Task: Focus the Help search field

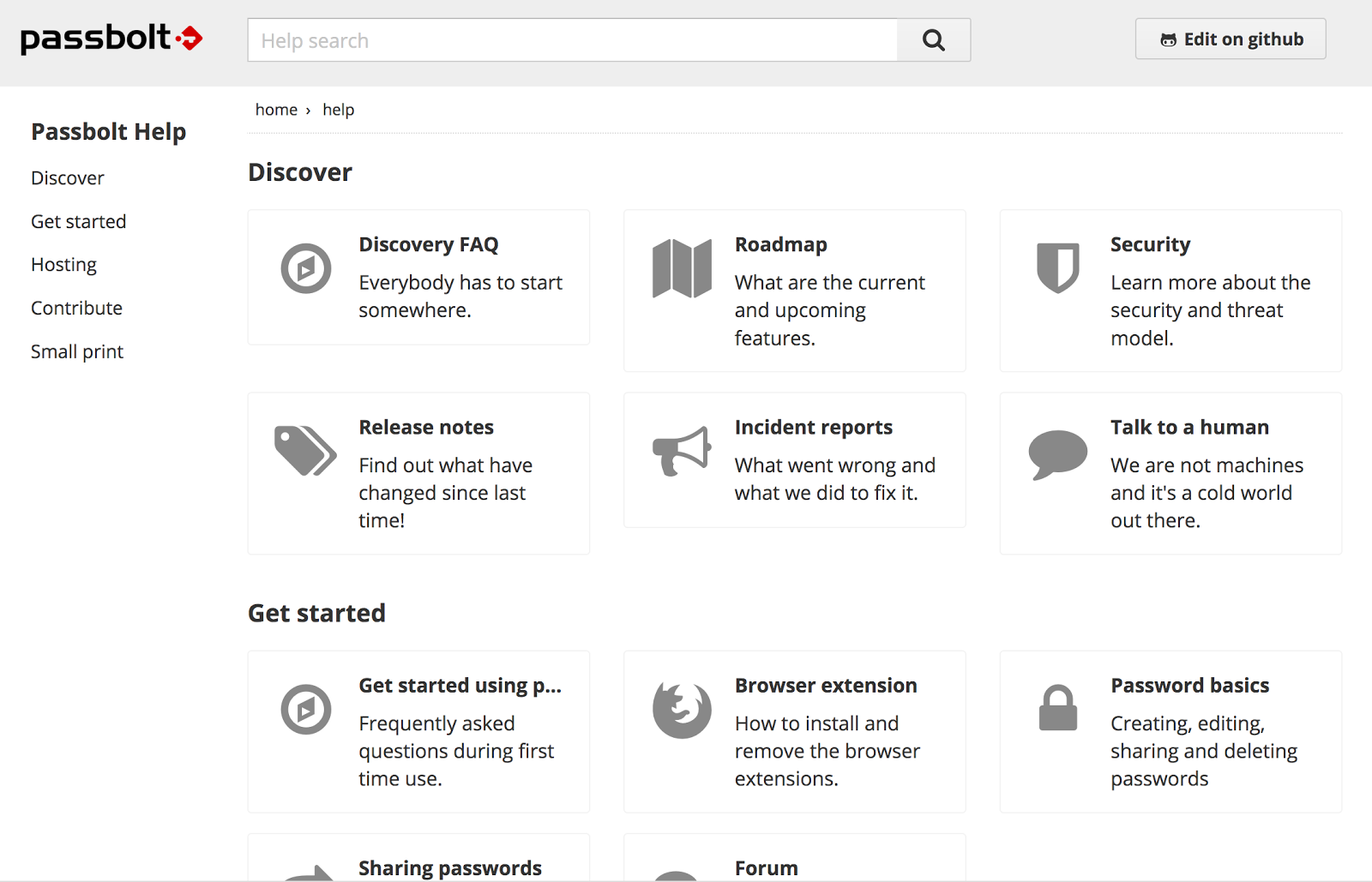Action: (x=573, y=40)
